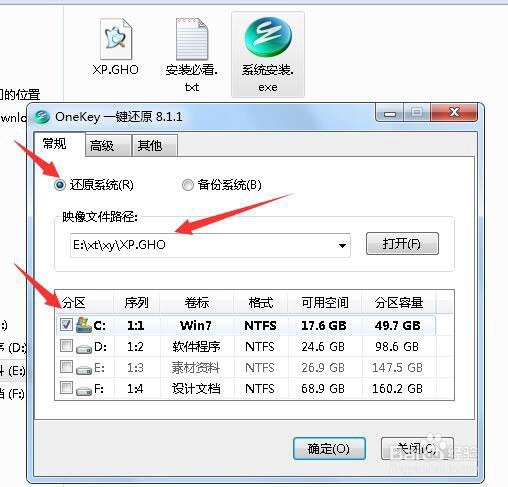Click the 格式 column header
Viewport: 508px width, 487px height.
click(261, 302)
